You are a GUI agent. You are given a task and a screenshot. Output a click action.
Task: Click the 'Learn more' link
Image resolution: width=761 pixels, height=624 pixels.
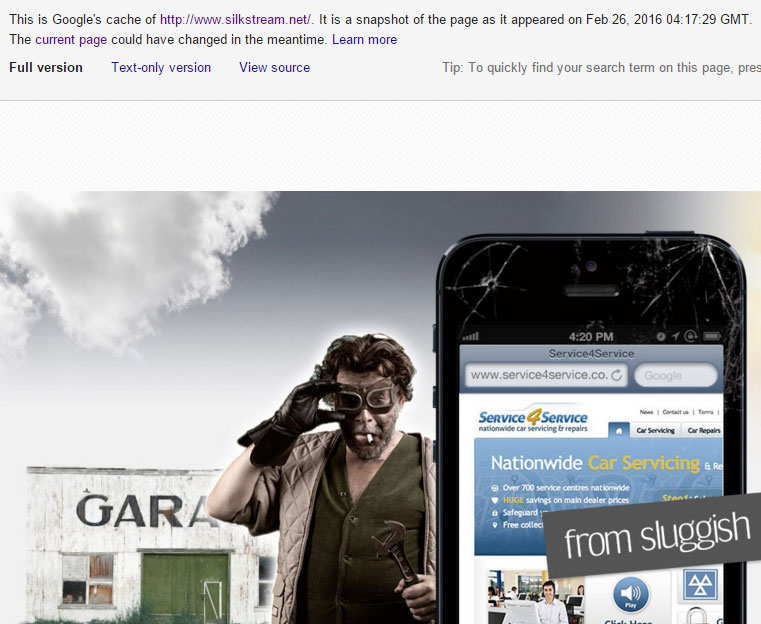364,40
